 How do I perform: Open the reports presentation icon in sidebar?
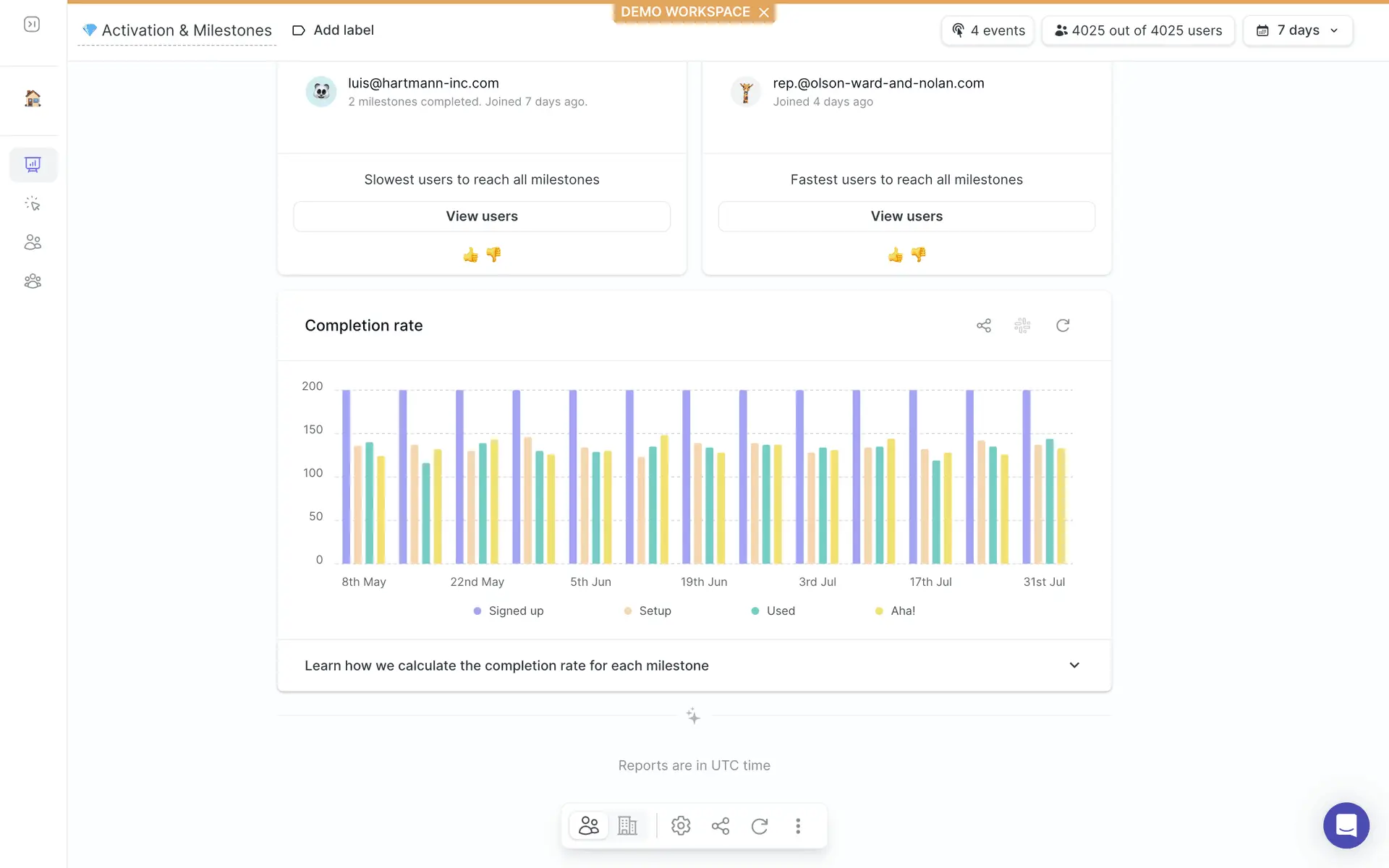pyautogui.click(x=33, y=165)
